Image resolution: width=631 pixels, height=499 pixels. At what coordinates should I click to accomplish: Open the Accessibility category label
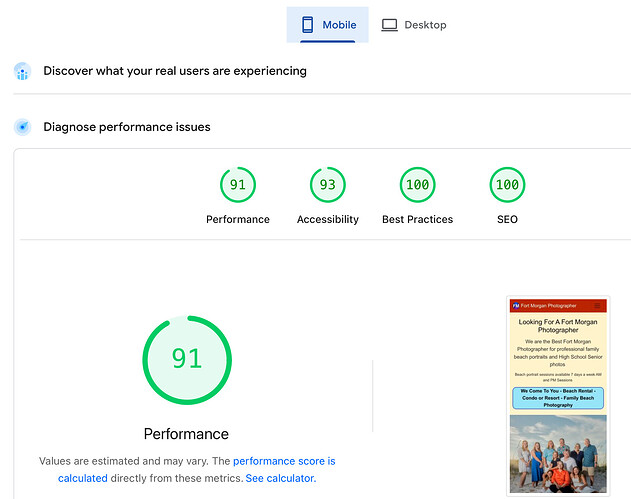coord(328,219)
